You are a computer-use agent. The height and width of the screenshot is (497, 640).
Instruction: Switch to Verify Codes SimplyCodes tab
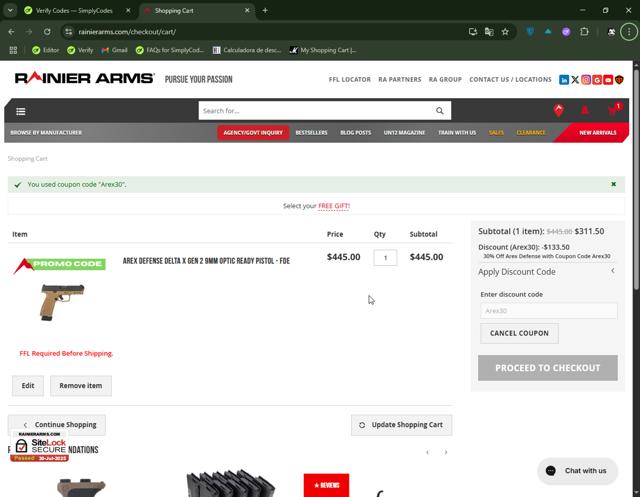74,11
